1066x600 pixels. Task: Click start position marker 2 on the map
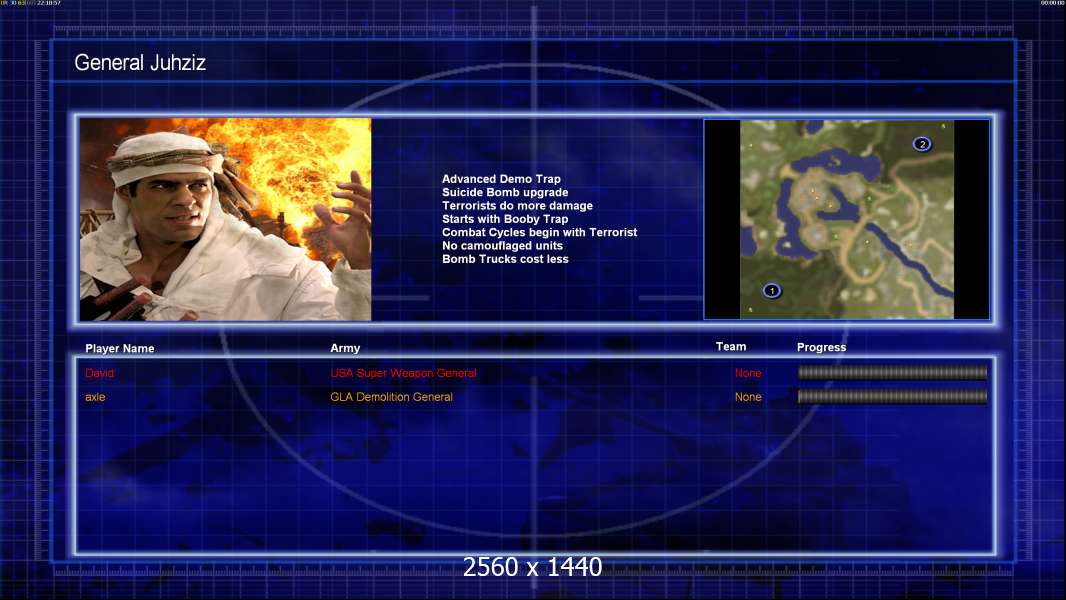[x=922, y=144]
